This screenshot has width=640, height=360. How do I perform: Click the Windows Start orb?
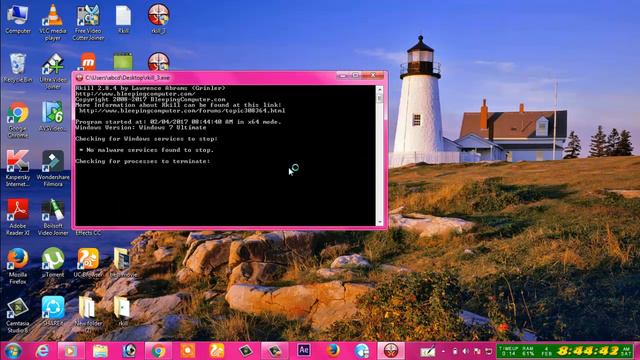12,351
